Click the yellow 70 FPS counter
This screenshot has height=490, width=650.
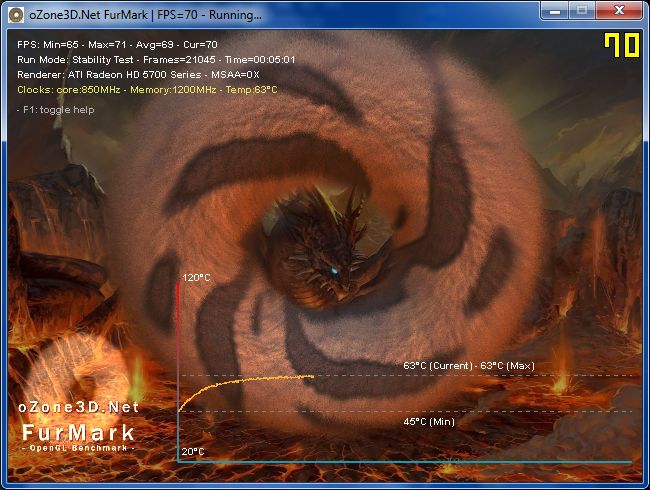click(622, 45)
